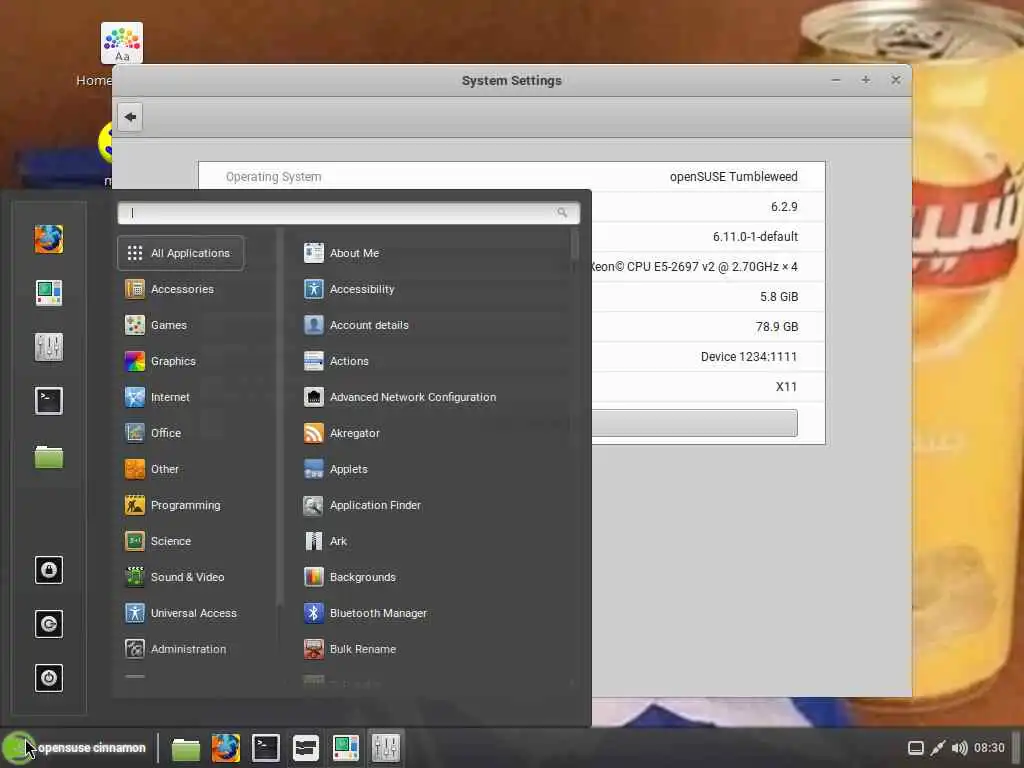Launch Firefox from the panel

point(225,748)
